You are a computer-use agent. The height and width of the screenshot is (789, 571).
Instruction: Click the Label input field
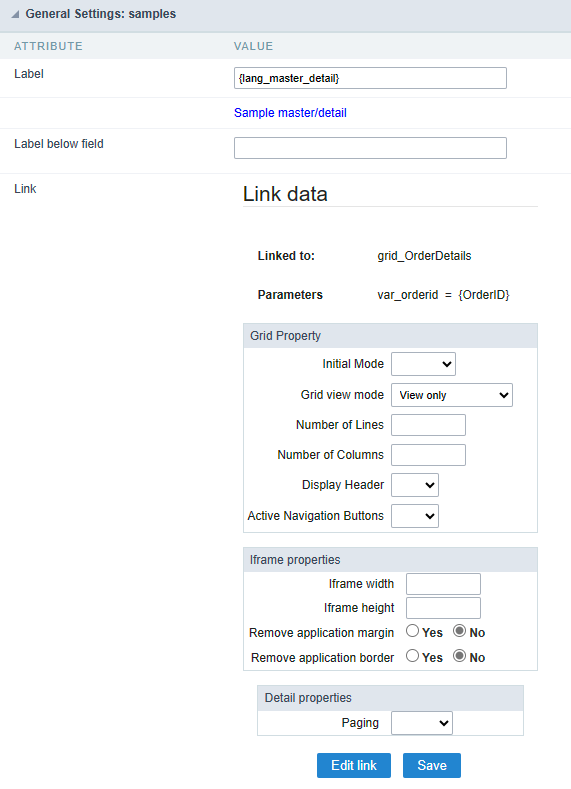[x=370, y=78]
